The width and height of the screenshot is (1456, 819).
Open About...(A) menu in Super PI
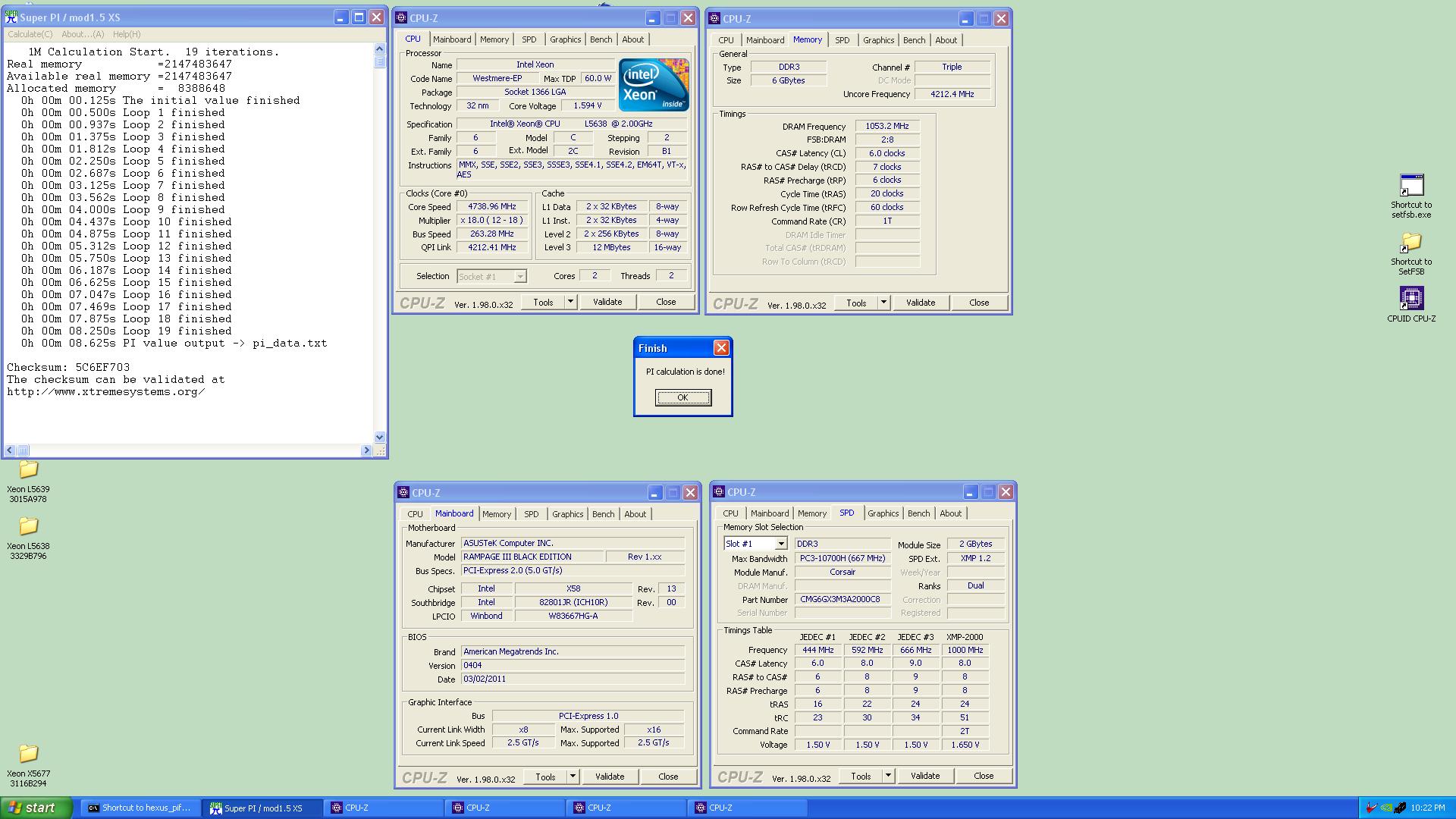coord(83,34)
